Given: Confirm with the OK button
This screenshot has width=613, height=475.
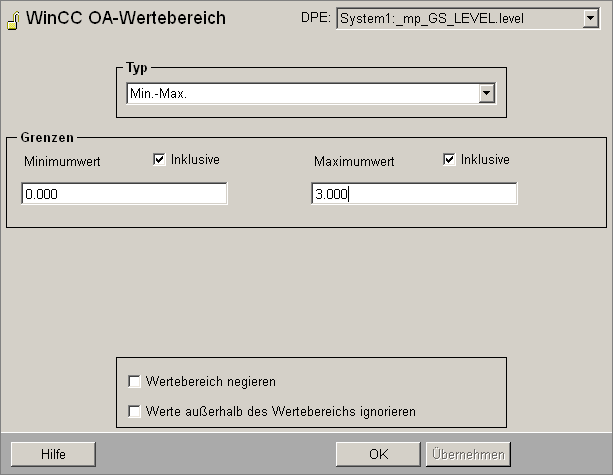Looking at the screenshot, I should [378, 454].
